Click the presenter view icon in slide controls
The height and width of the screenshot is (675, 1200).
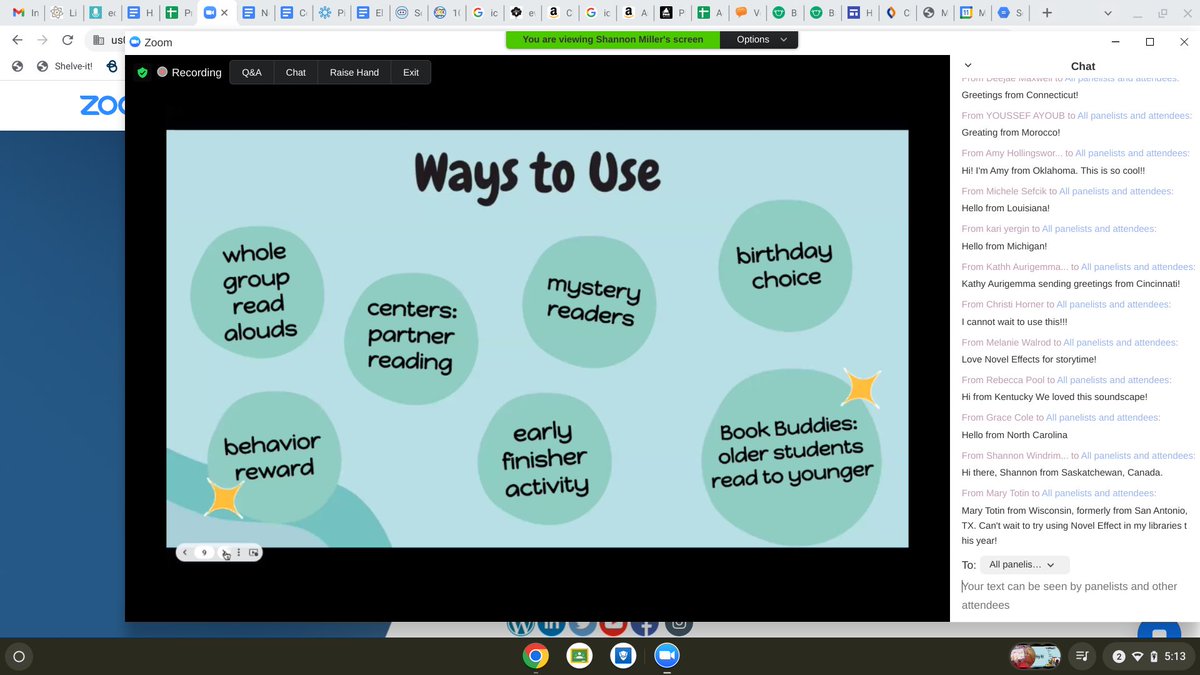(x=253, y=552)
